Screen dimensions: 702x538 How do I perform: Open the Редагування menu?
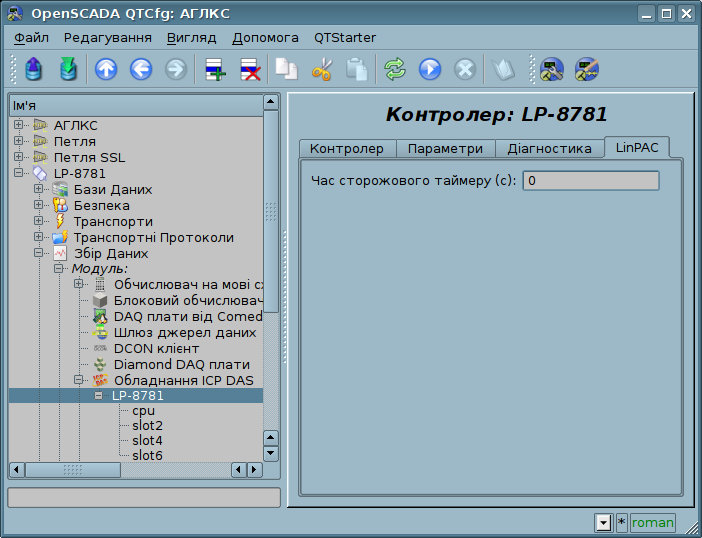coord(108,37)
